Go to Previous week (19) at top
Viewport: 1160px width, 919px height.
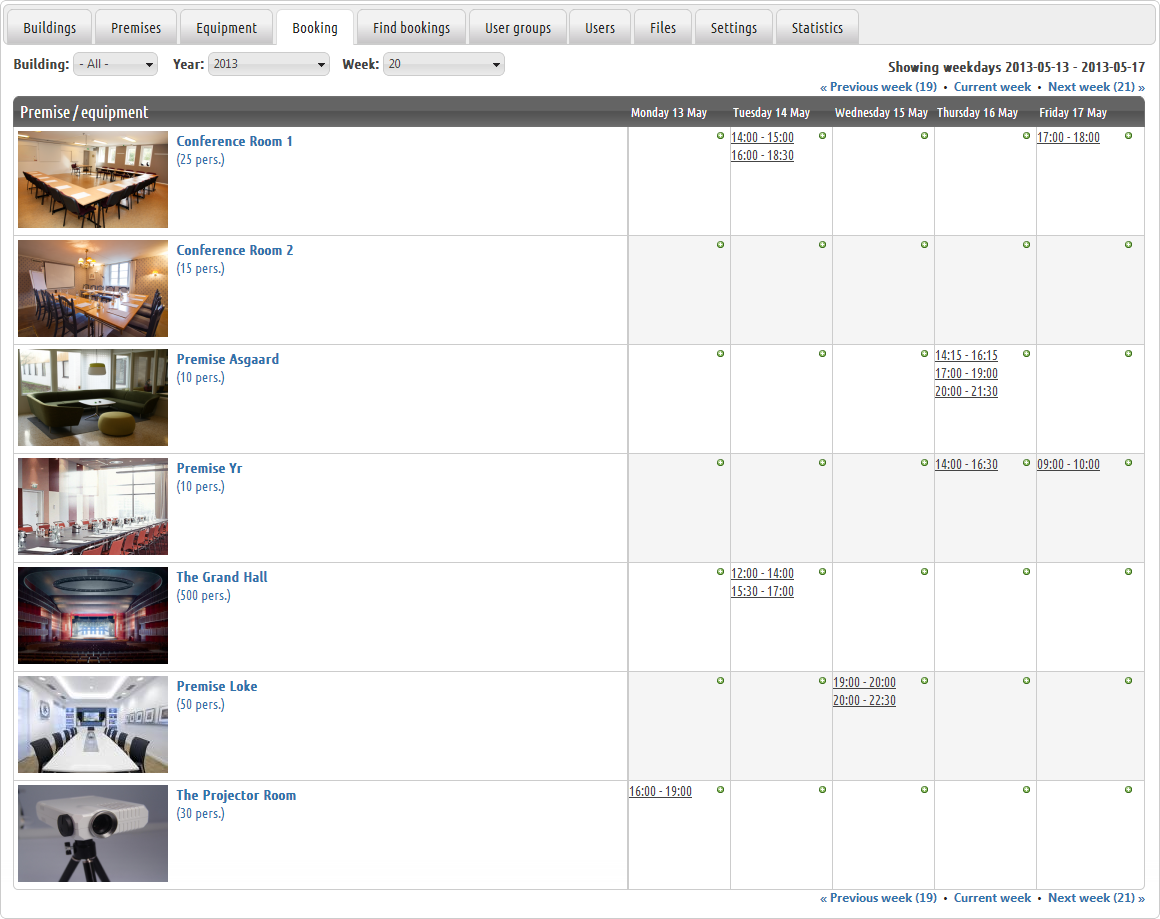[878, 87]
